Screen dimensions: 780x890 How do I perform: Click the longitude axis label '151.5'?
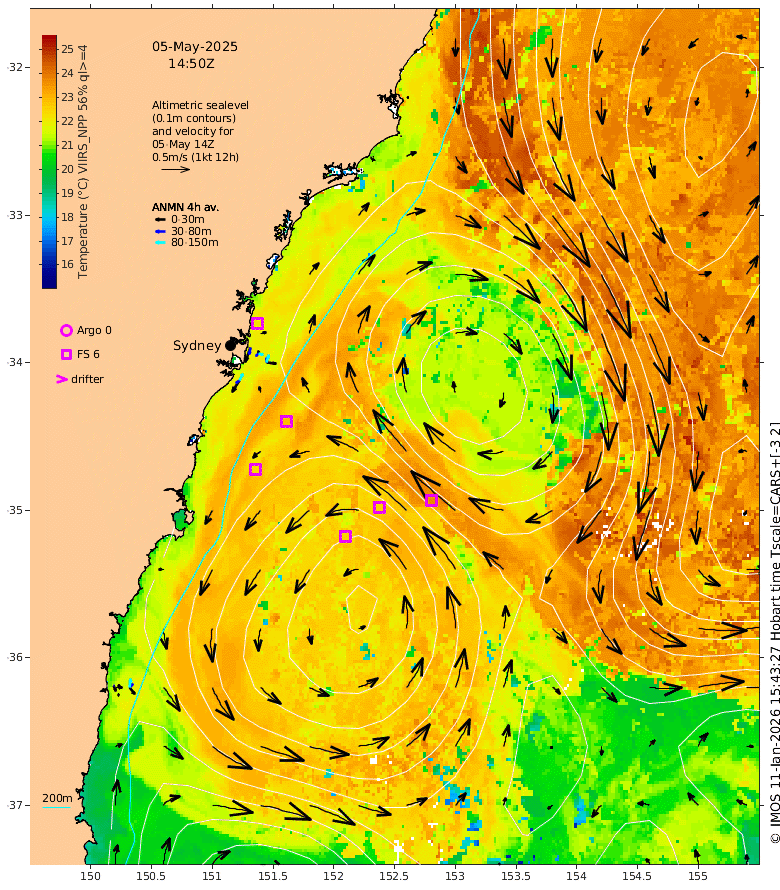point(272,876)
